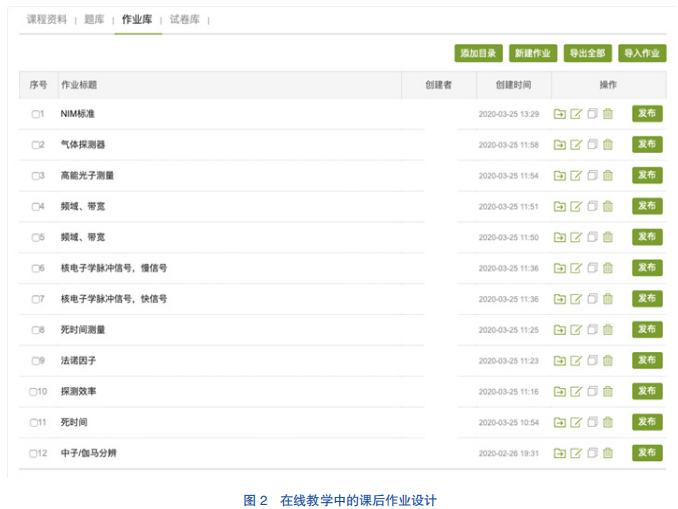
Task: Click the copy icon for 高能光子测量
Action: (x=592, y=176)
